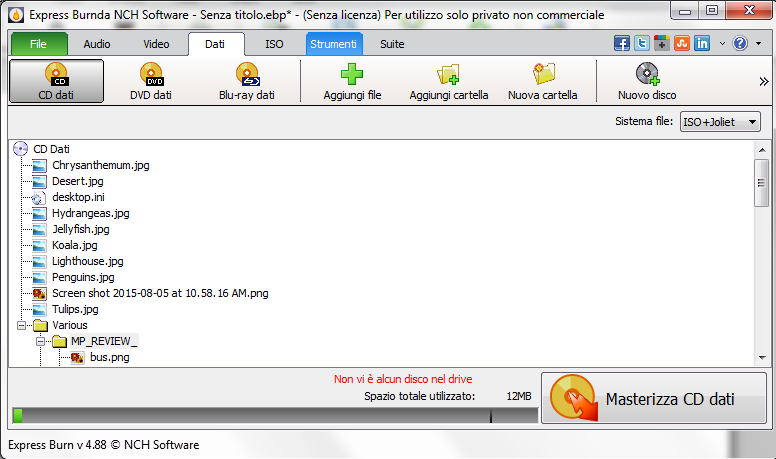Choose DVD dati disc type
776x459 pixels.
click(x=151, y=81)
